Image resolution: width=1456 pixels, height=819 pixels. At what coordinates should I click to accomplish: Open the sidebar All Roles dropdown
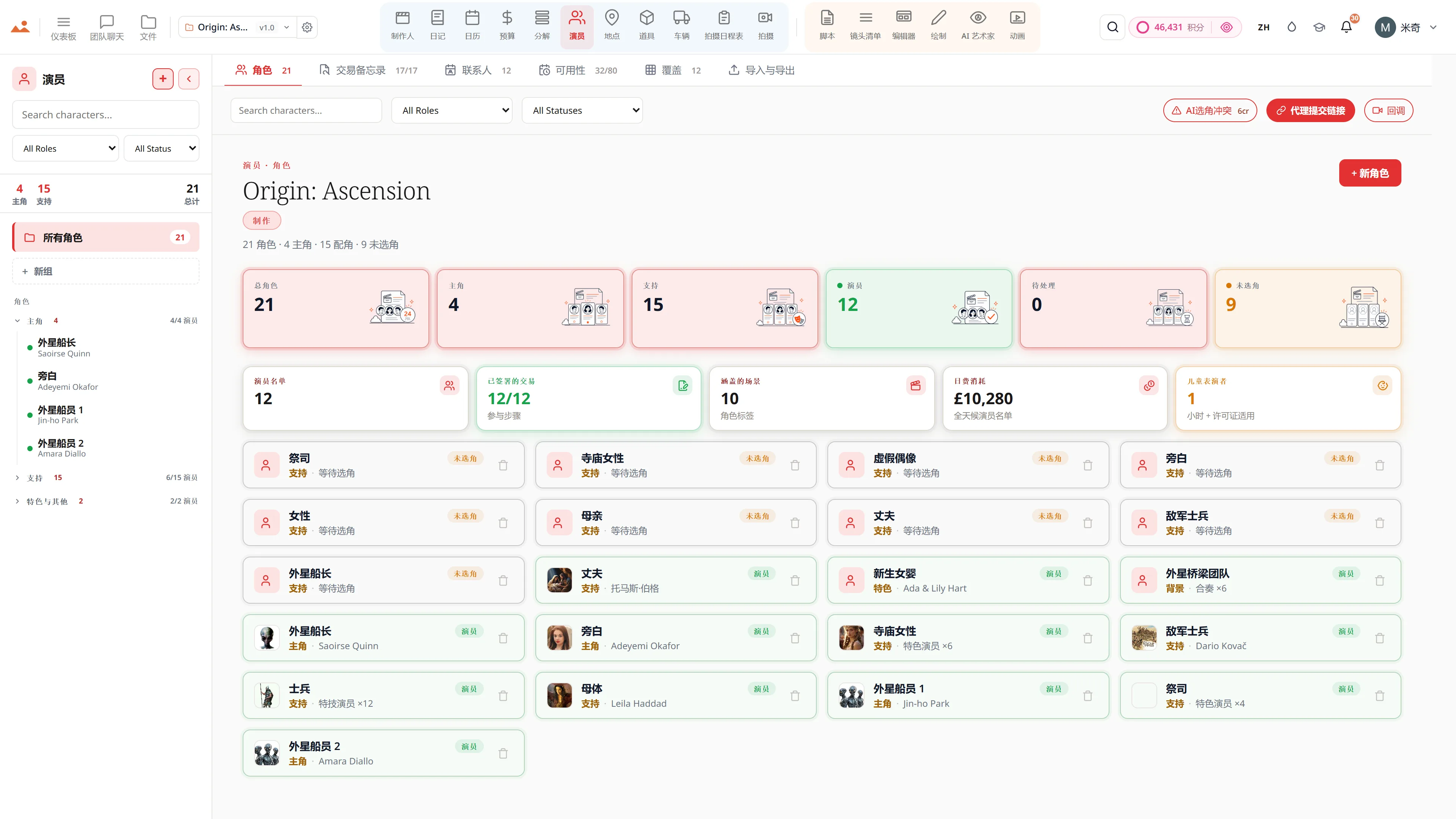[66, 148]
